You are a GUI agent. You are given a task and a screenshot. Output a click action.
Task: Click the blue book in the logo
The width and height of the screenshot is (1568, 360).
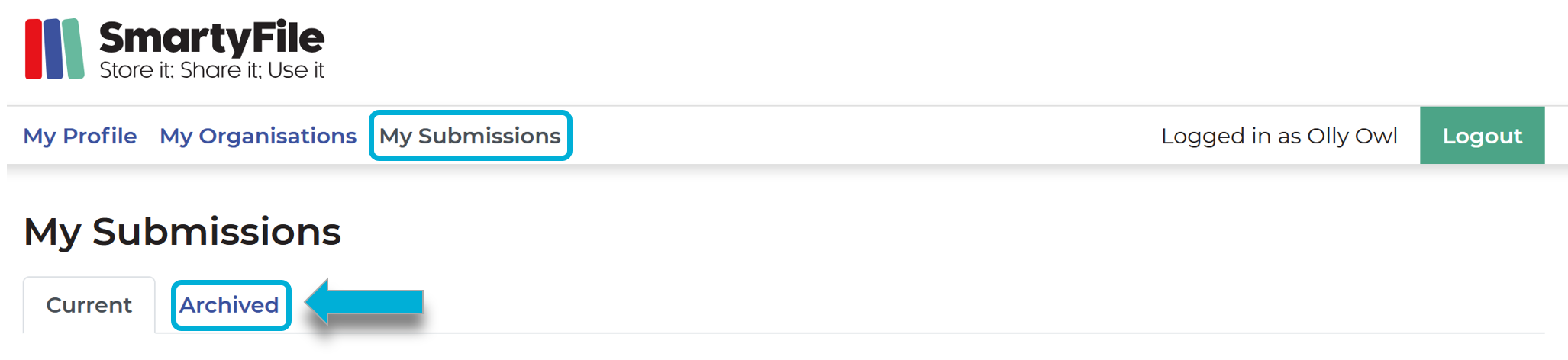pyautogui.click(x=53, y=50)
